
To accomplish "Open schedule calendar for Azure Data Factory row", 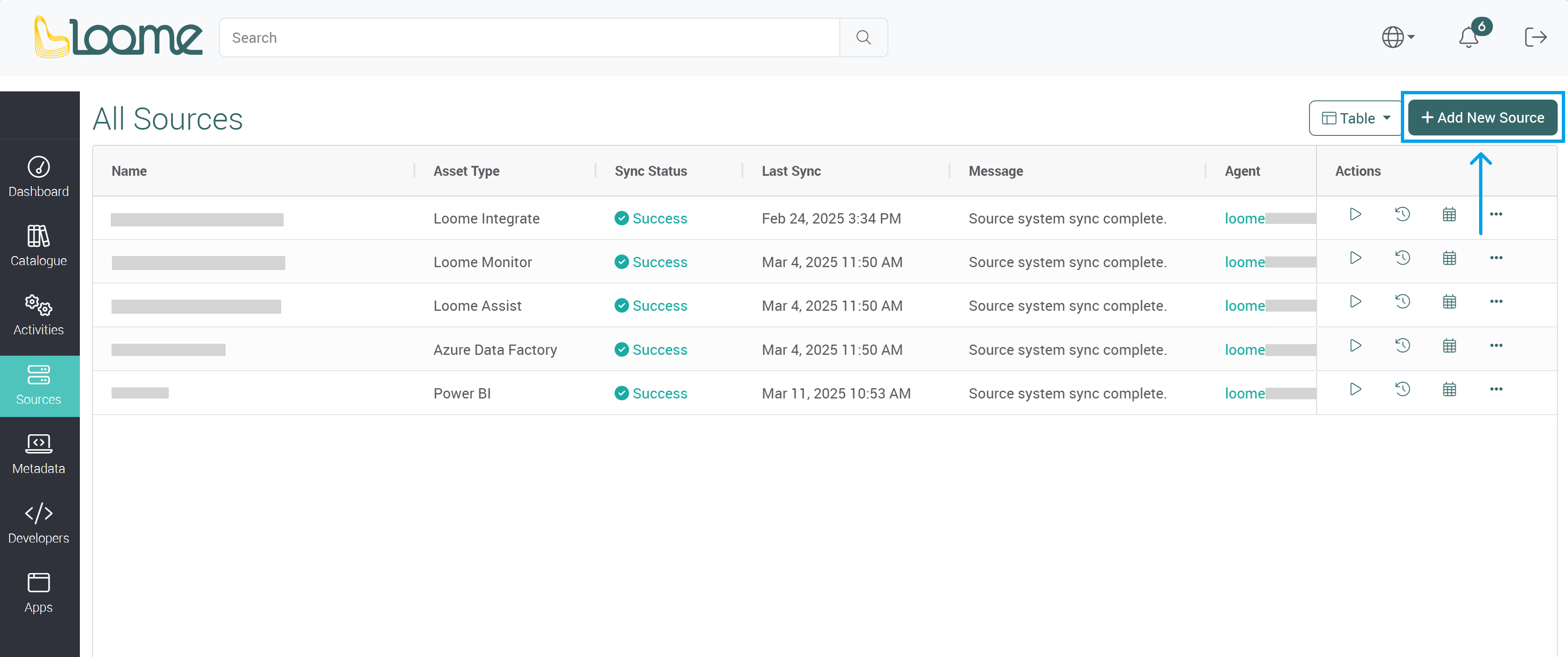I will 1449,346.
